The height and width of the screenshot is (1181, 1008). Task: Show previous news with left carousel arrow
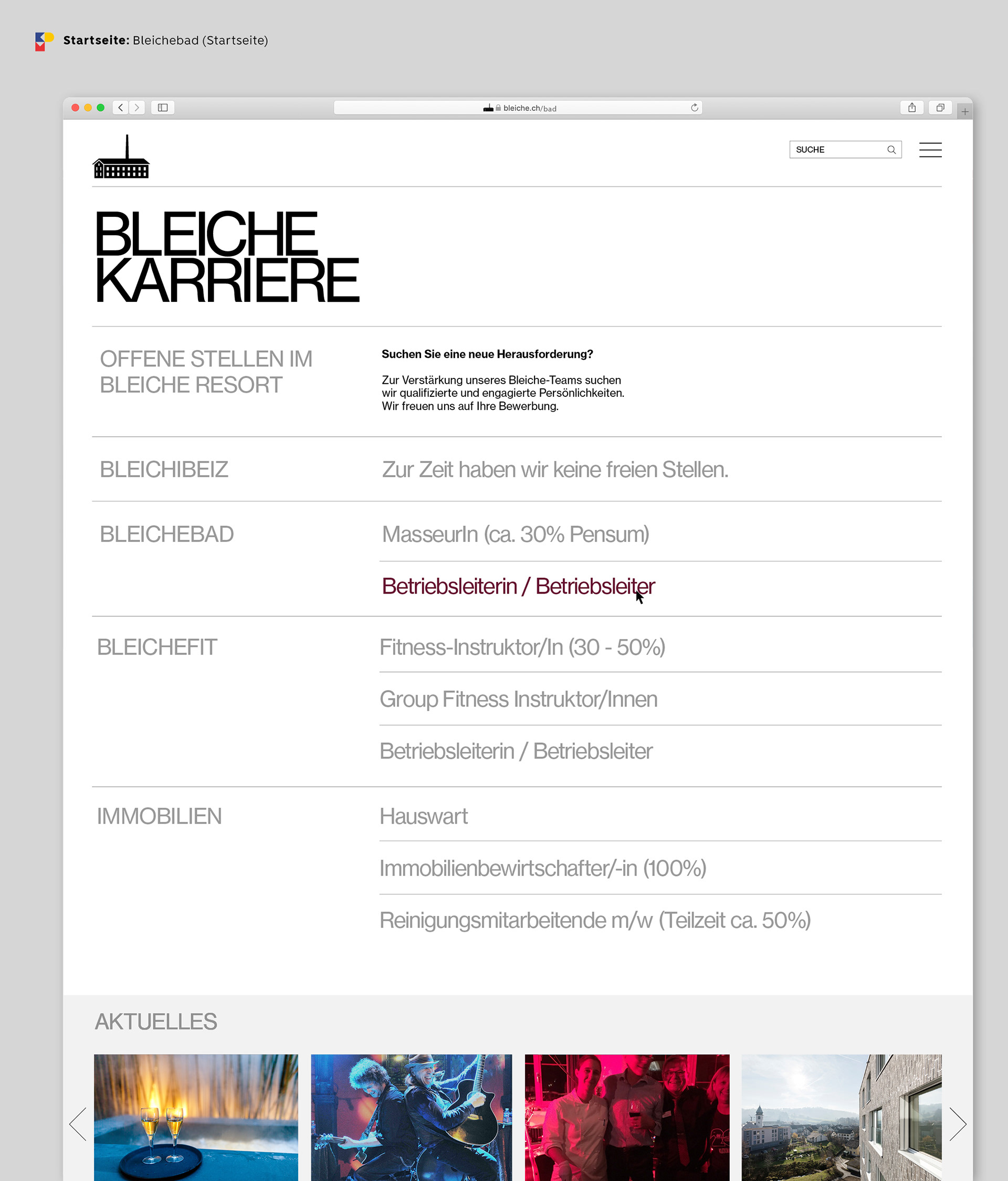tap(78, 1123)
